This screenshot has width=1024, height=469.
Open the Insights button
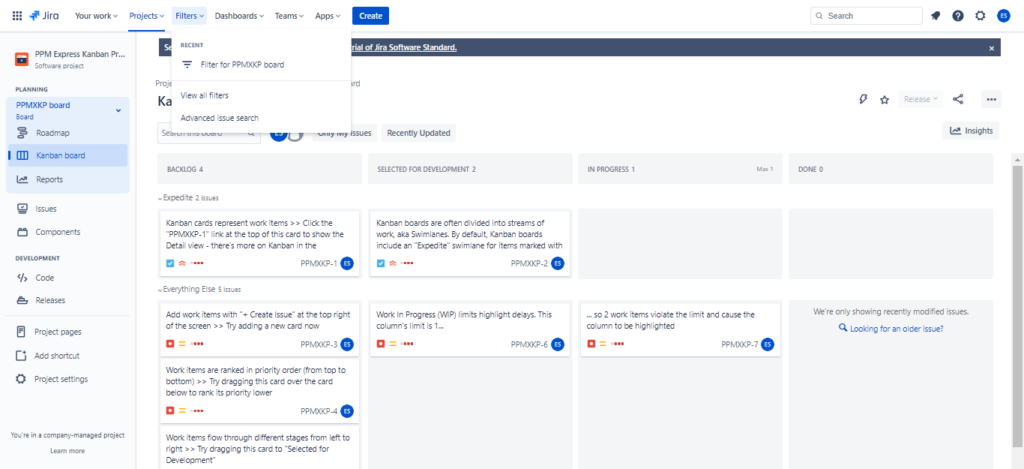pyautogui.click(x=970, y=131)
